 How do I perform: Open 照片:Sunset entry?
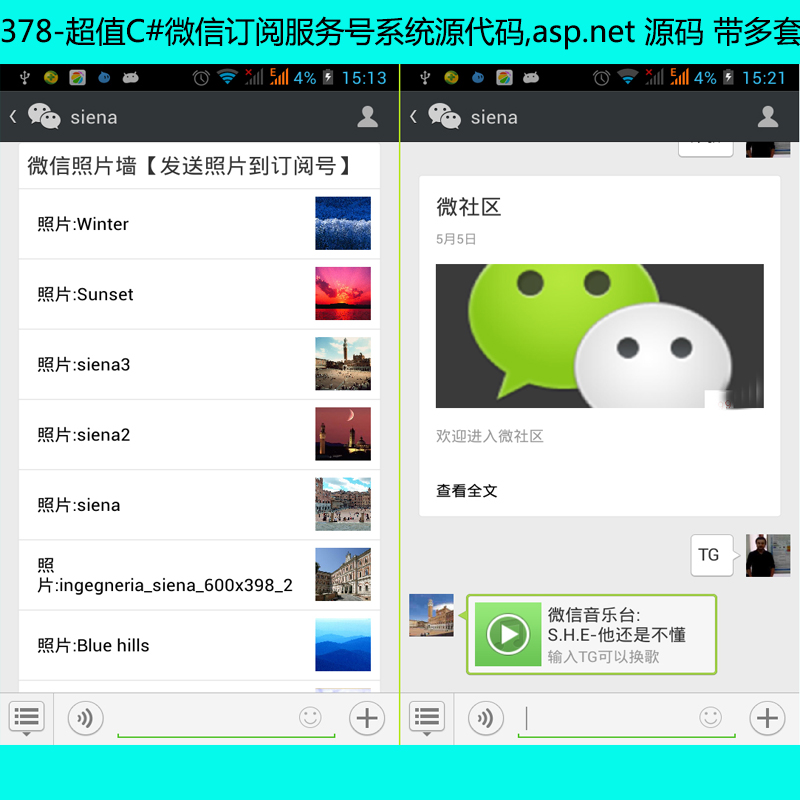pos(199,294)
